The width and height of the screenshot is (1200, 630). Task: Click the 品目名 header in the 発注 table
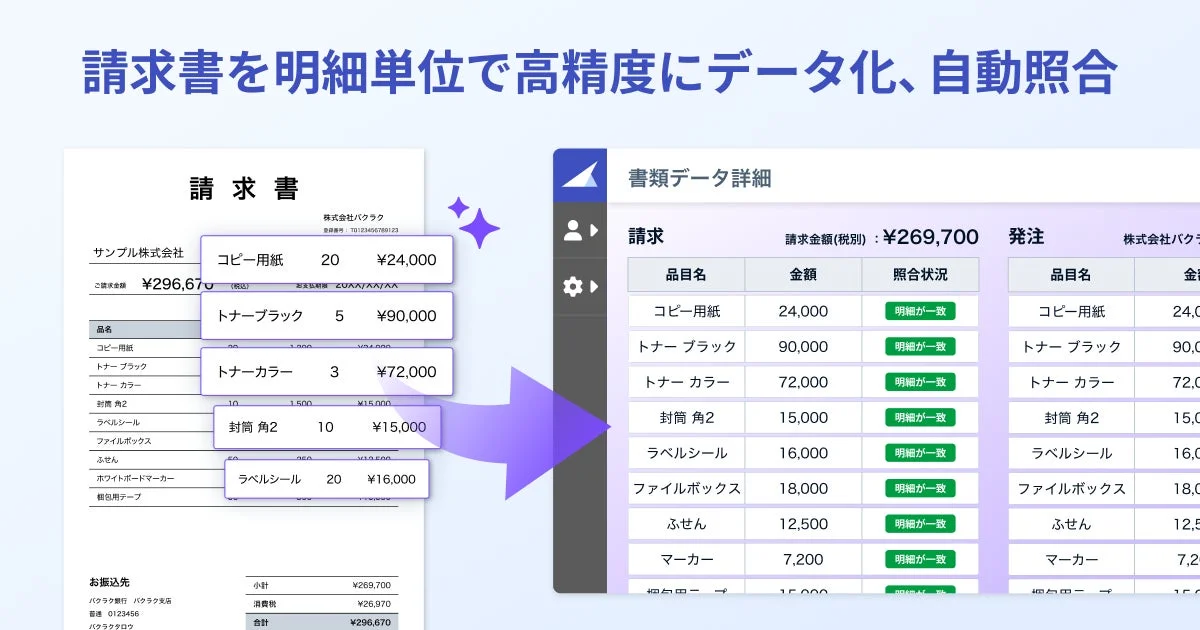(1070, 274)
